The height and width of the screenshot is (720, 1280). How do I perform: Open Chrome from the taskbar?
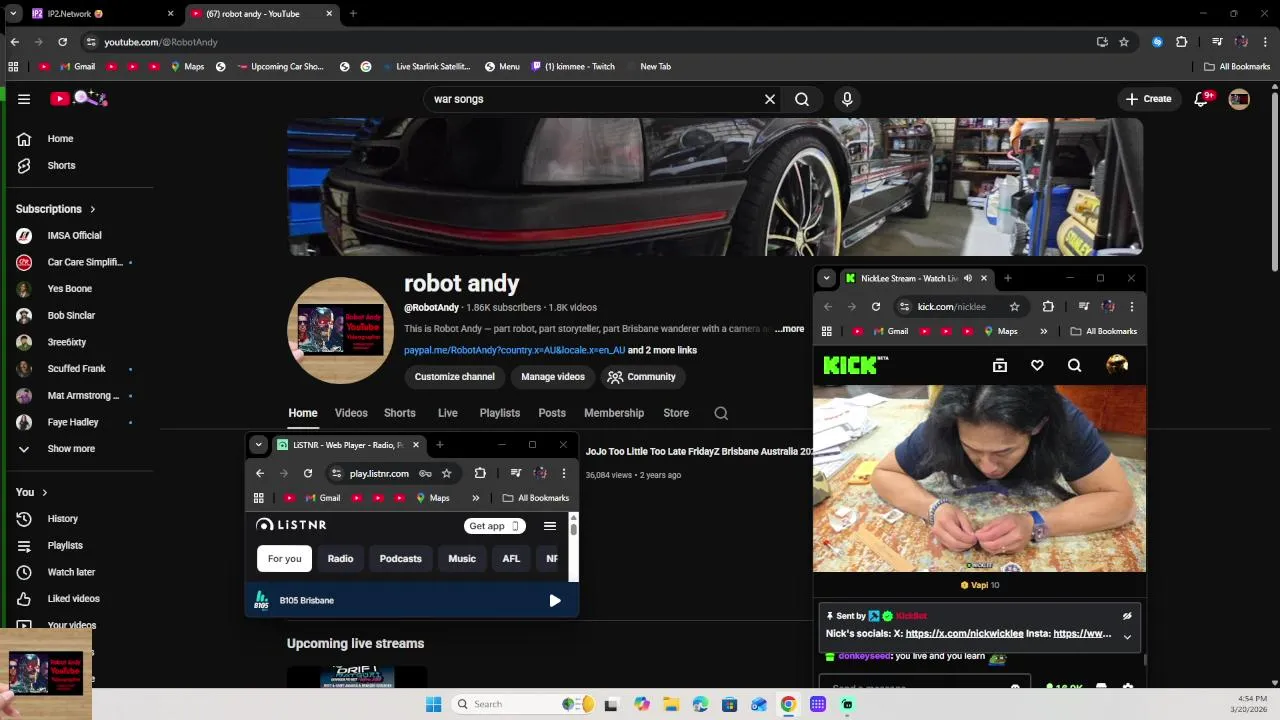tap(788, 704)
